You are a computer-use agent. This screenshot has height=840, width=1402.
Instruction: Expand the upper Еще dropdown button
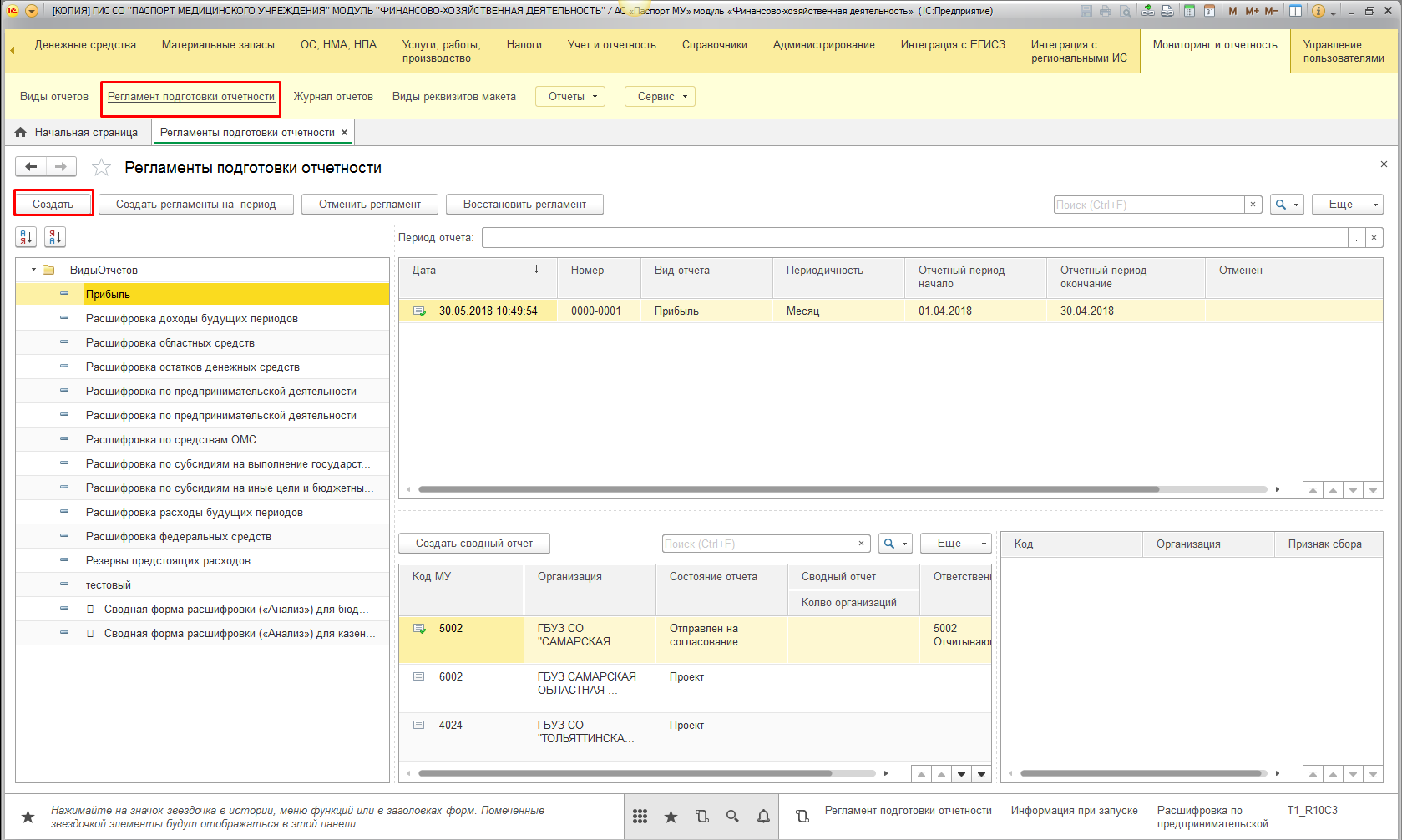(x=1347, y=205)
